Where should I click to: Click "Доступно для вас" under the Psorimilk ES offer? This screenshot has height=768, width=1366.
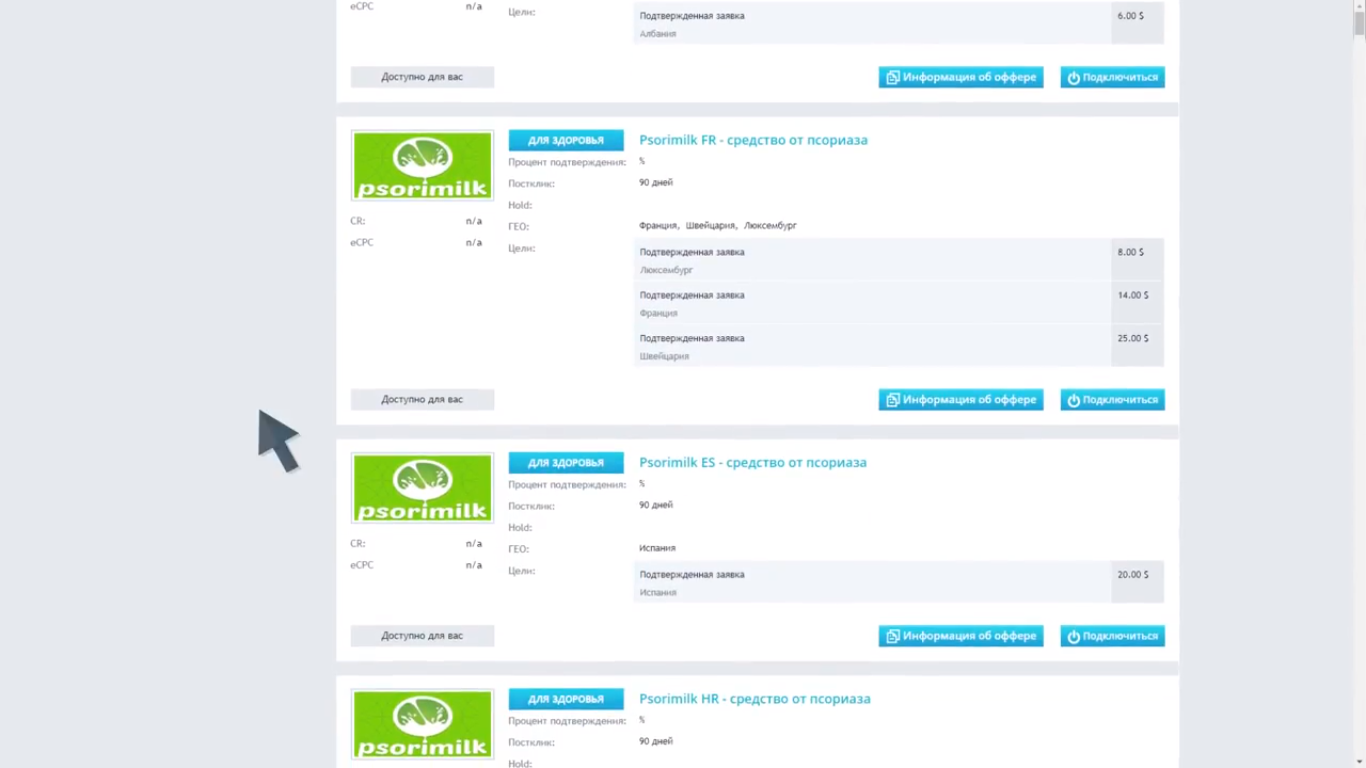pyautogui.click(x=421, y=635)
